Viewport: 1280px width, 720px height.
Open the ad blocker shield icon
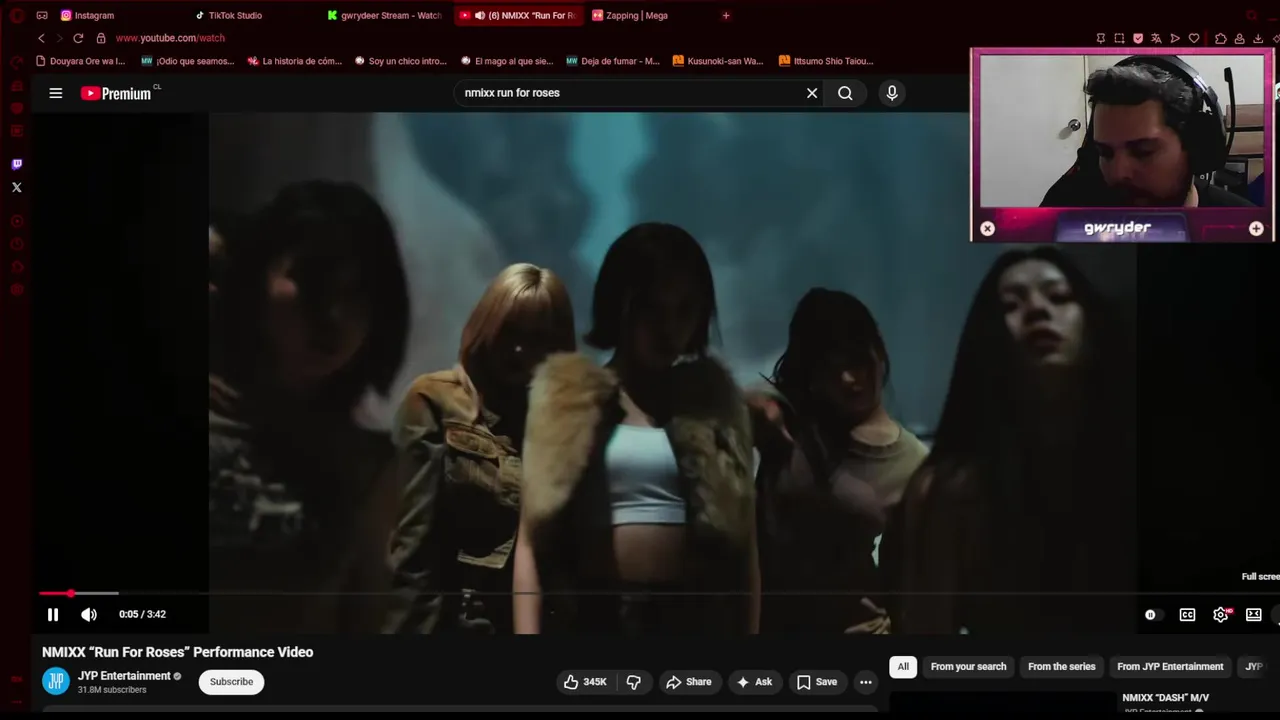(1138, 38)
